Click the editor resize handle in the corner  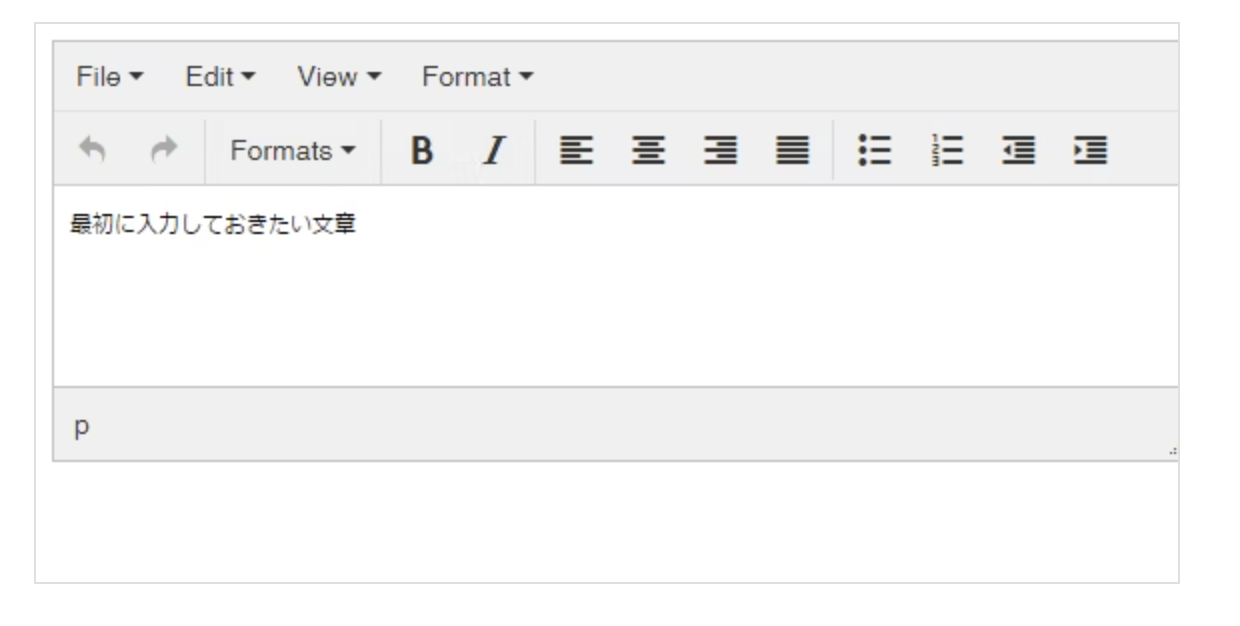pyautogui.click(x=1172, y=452)
